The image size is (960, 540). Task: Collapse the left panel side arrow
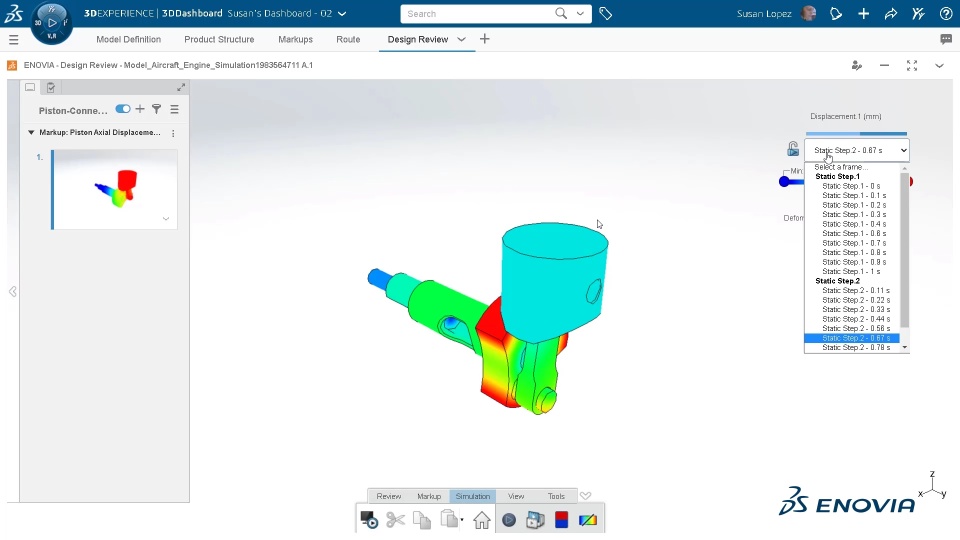click(x=13, y=291)
